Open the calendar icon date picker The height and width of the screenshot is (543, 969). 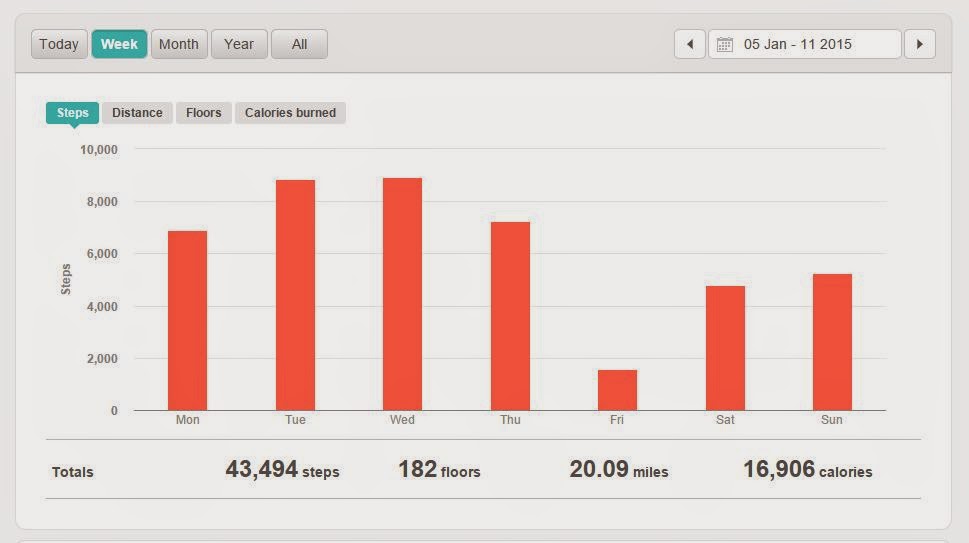[x=724, y=44]
